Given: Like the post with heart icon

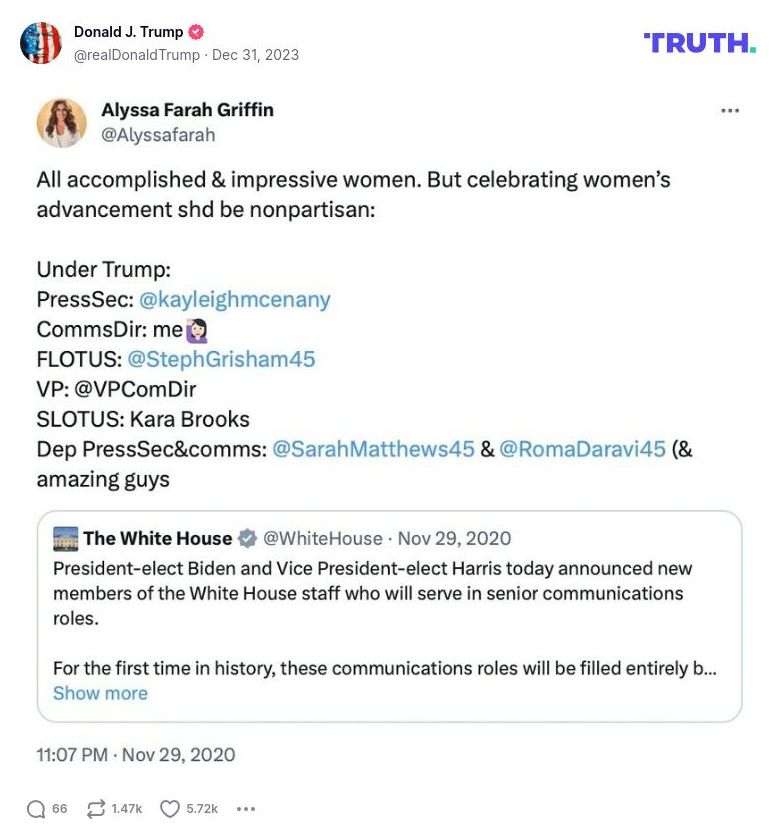Looking at the screenshot, I should [170, 808].
